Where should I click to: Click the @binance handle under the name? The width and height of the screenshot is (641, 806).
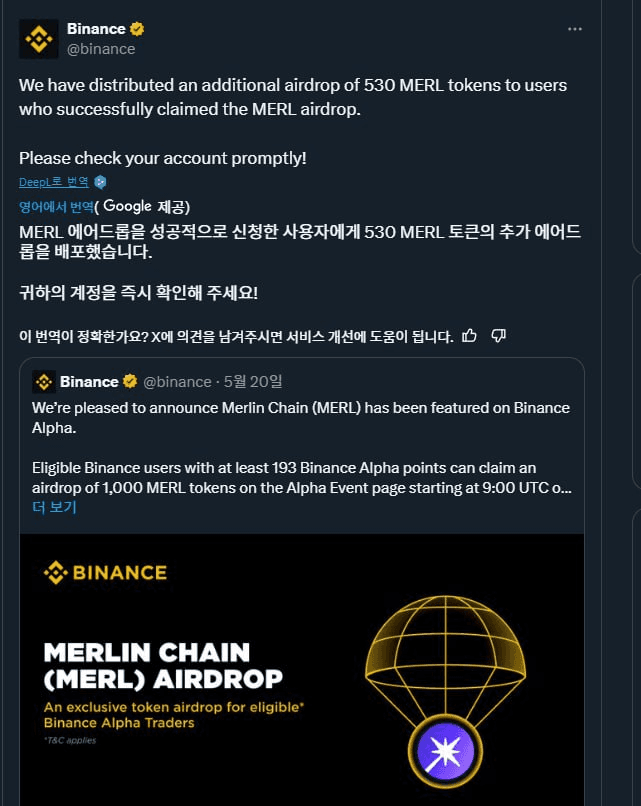(x=101, y=49)
